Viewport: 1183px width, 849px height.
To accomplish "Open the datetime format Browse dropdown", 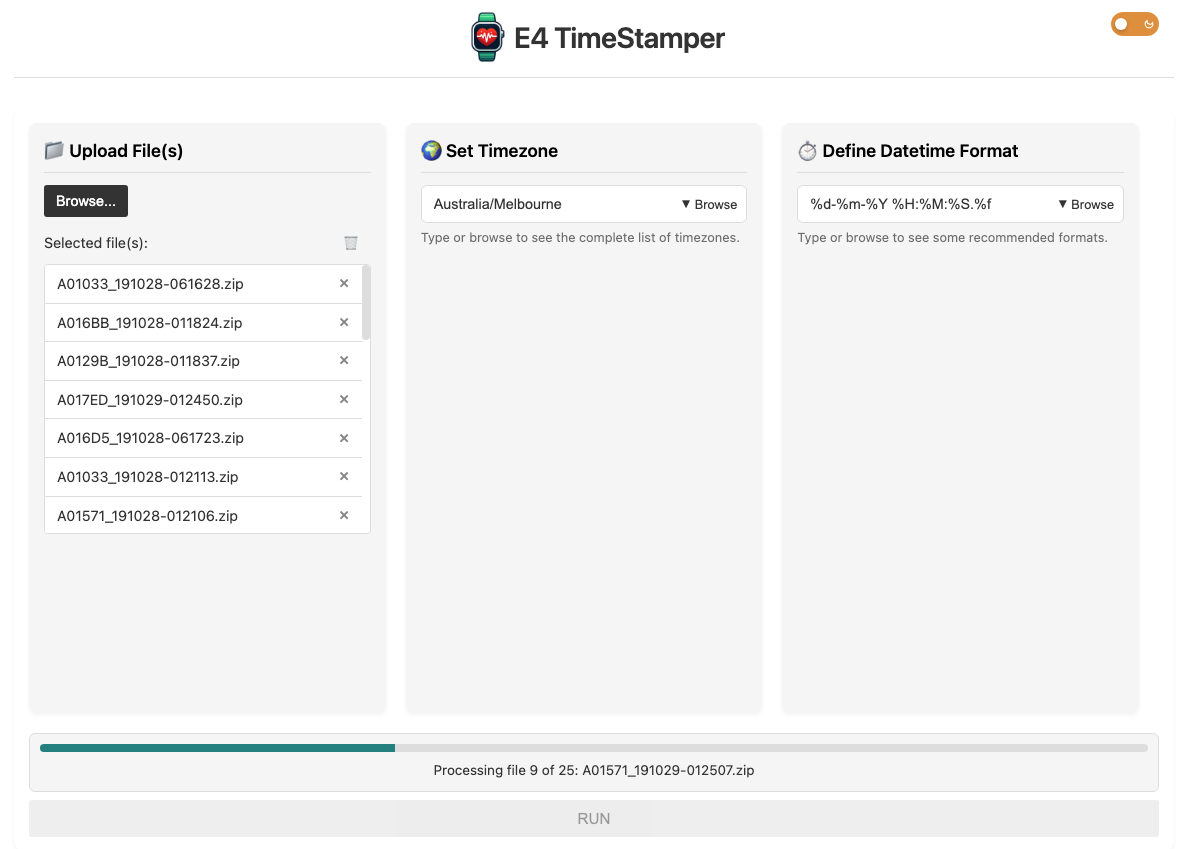I will pyautogui.click(x=1086, y=205).
